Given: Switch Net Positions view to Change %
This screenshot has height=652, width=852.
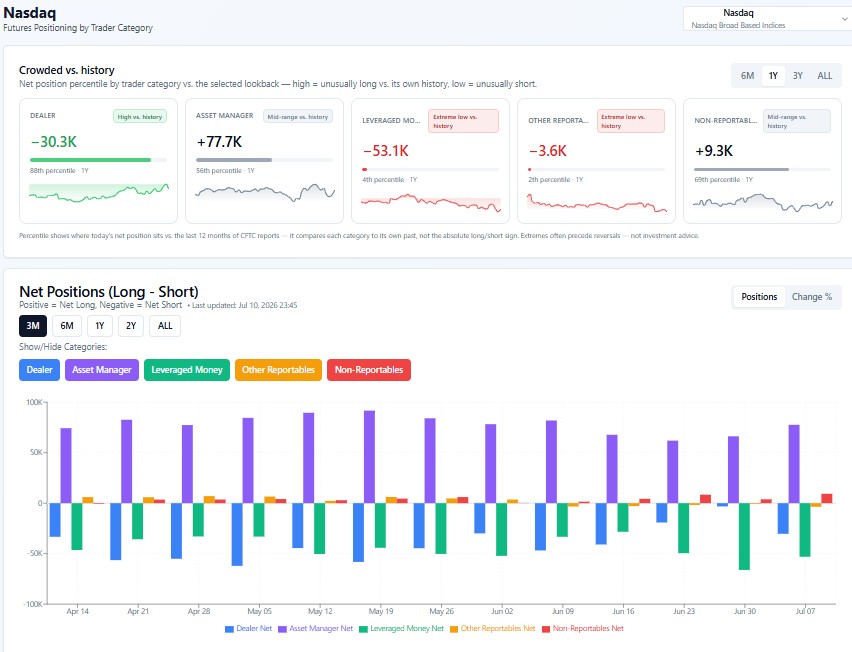Looking at the screenshot, I should tap(812, 297).
